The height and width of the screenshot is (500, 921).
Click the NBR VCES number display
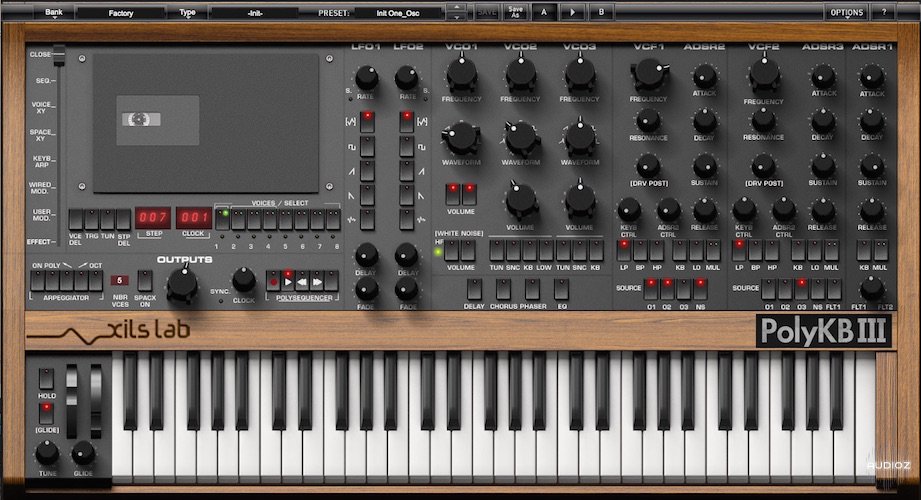click(119, 281)
